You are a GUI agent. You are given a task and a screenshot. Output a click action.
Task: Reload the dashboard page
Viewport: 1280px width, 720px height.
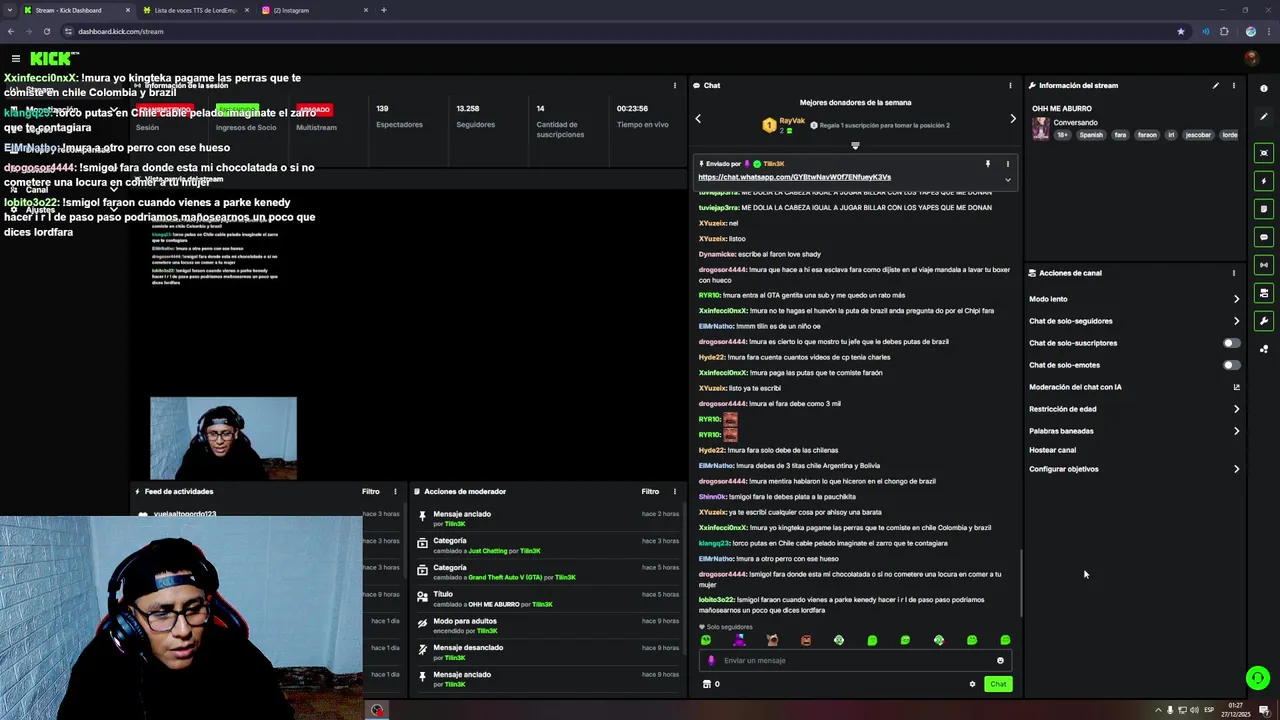tap(47, 31)
